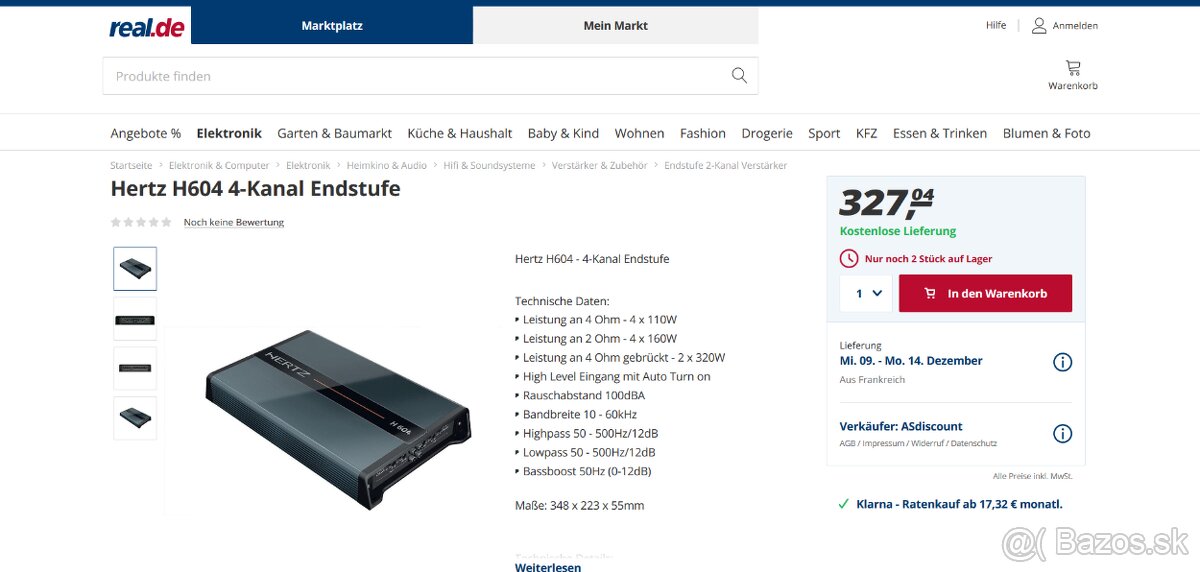The width and height of the screenshot is (1200, 572).
Task: Click the Anmelden link
Action: click(x=1075, y=26)
